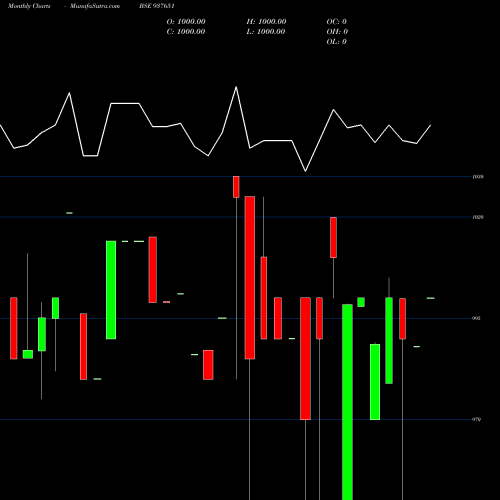
Task: Click the 'H: 1000.00' high value
Action: click(266, 22)
